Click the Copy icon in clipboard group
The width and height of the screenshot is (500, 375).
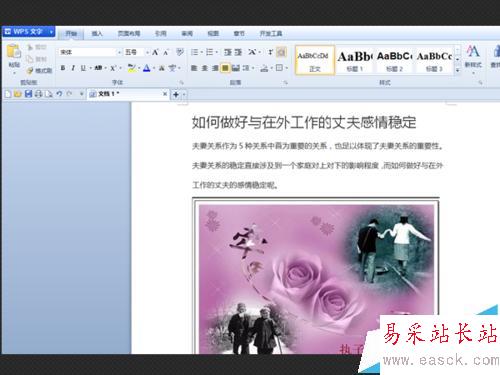point(30,59)
